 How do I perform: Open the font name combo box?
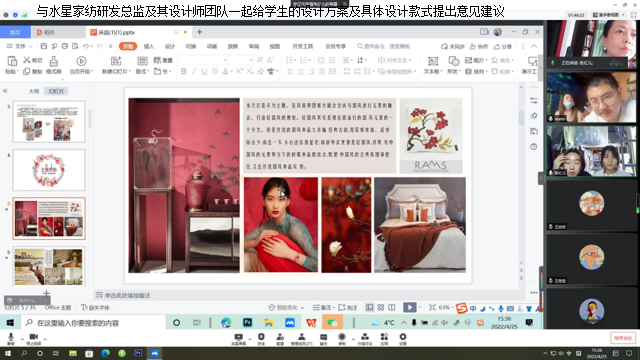click(204, 60)
